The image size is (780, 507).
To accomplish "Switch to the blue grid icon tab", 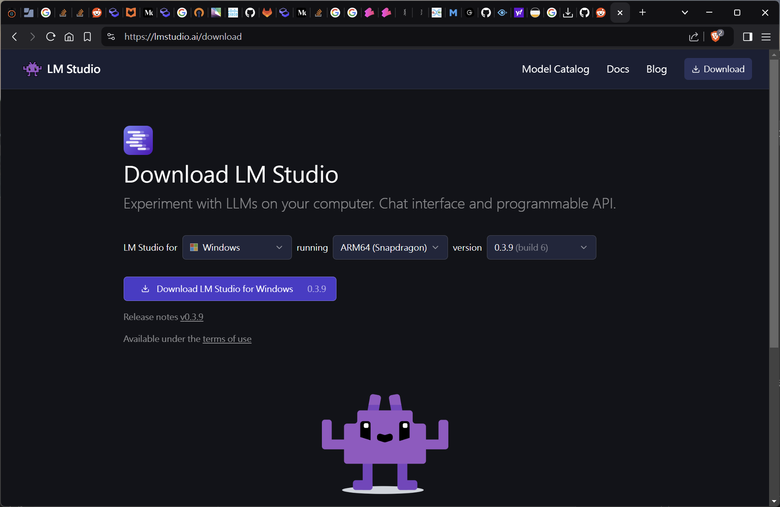I will click(x=233, y=13).
